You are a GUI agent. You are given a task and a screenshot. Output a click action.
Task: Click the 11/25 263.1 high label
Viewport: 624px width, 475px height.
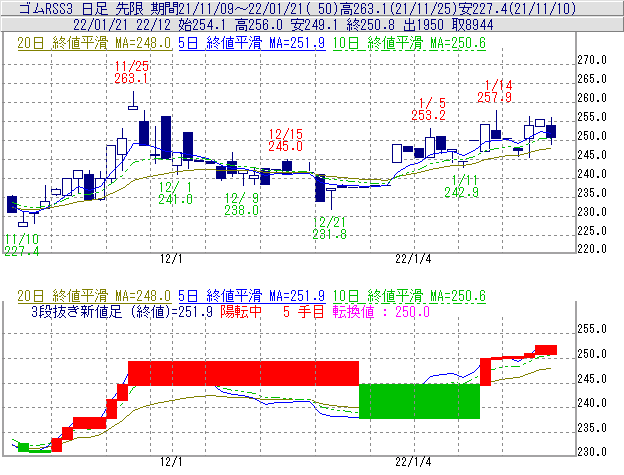pos(131,72)
